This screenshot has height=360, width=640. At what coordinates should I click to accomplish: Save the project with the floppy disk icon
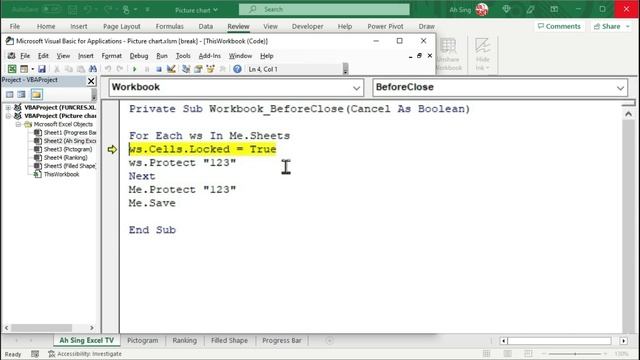click(x=42, y=69)
